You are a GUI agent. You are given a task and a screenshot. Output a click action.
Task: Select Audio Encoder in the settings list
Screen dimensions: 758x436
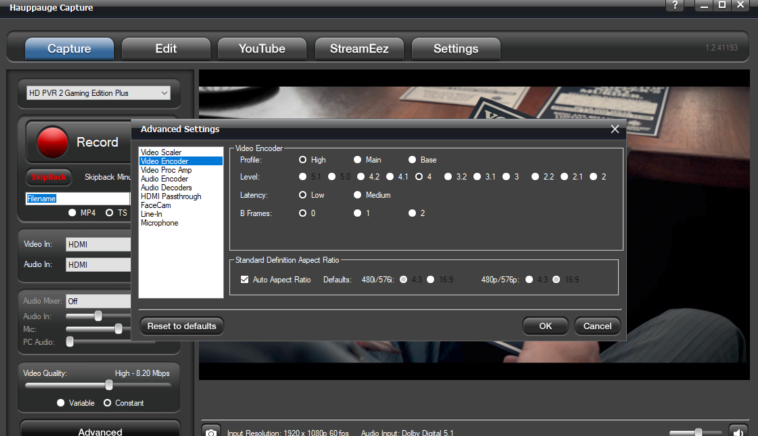167,178
